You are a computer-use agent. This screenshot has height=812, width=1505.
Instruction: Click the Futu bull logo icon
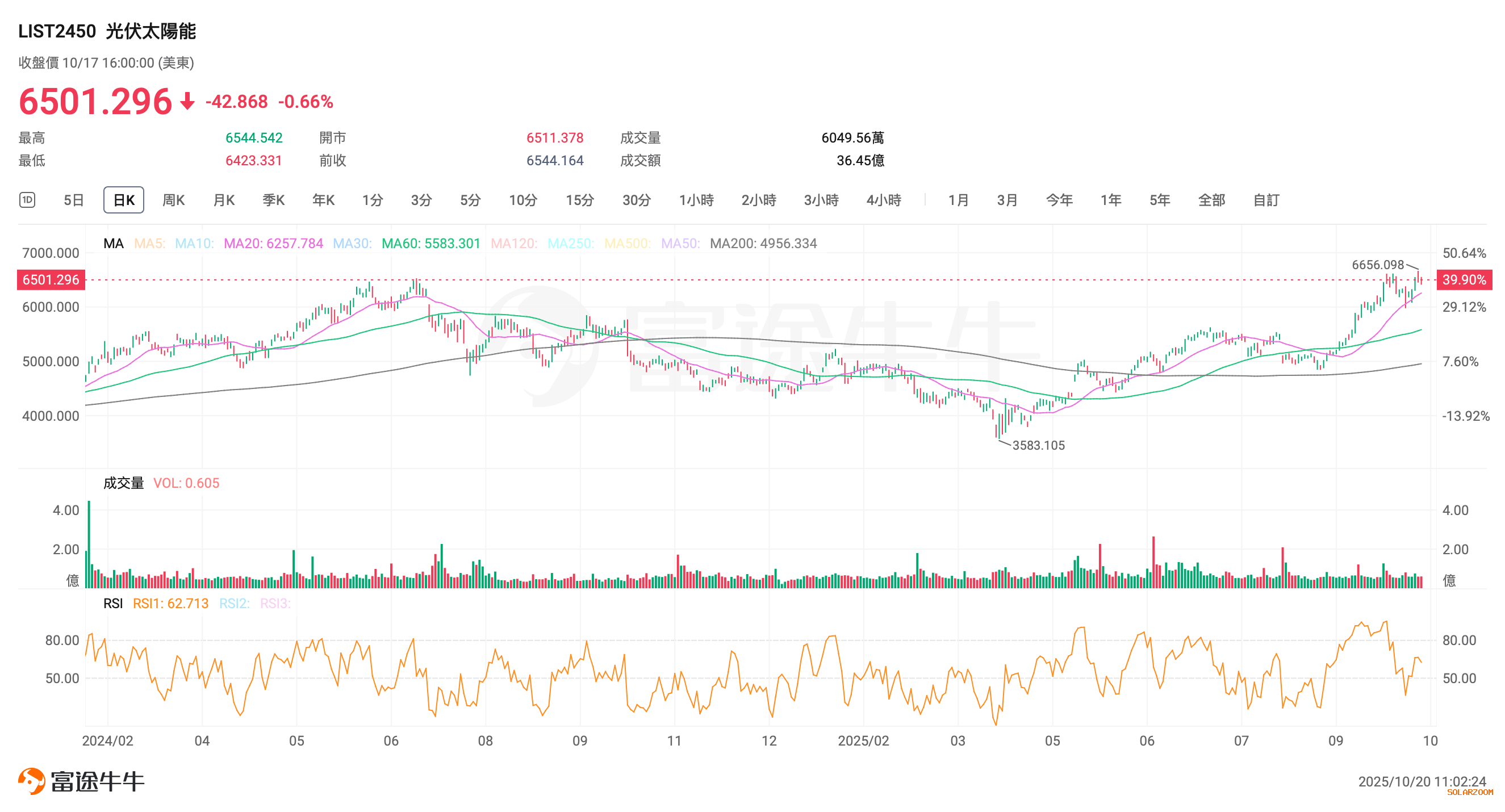pos(31,781)
